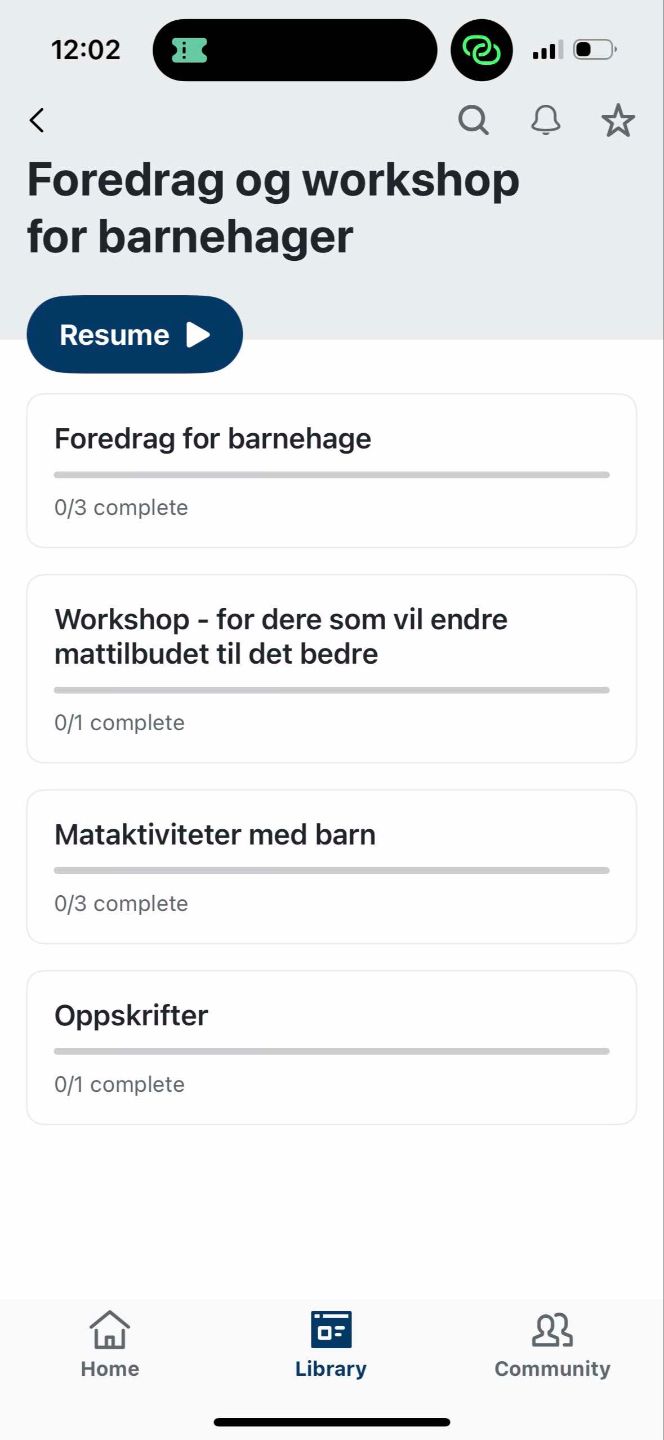Tap the Library icon in bottom bar
Screen dimensions: 664x1440
(x=331, y=1330)
